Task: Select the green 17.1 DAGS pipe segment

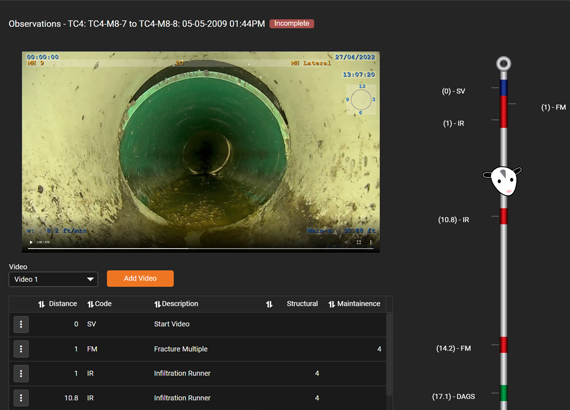Action: tap(504, 393)
